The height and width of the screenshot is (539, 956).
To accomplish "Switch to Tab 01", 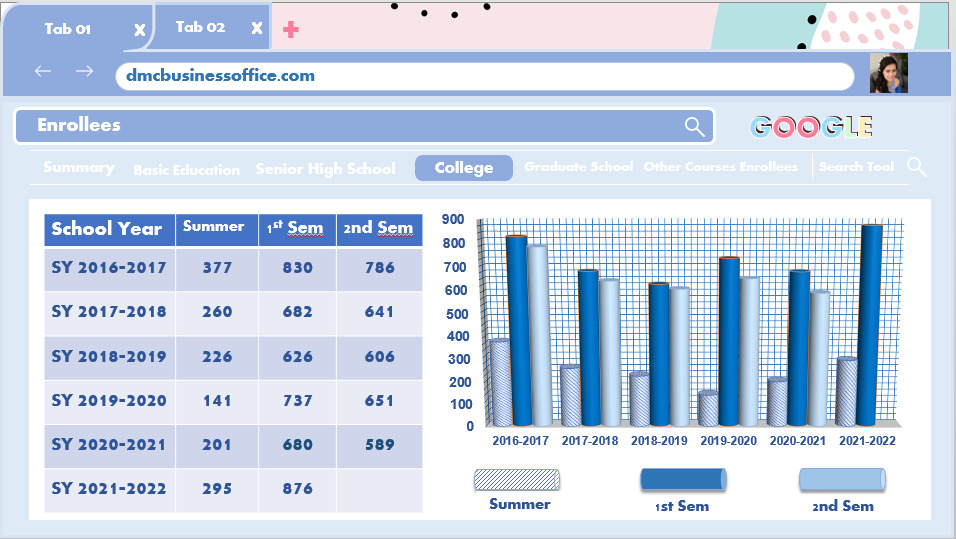I will (x=68, y=29).
